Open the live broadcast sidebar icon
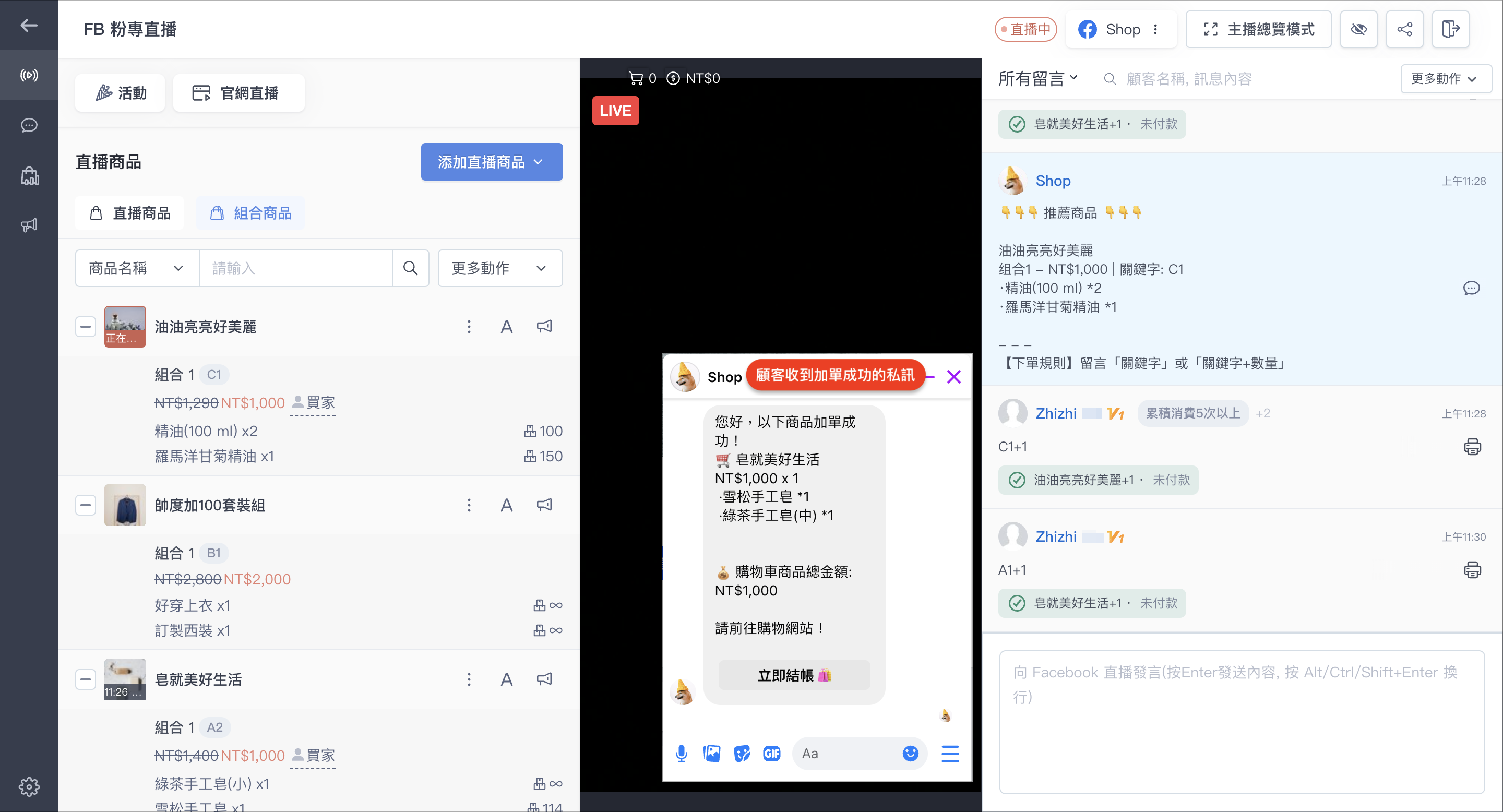The width and height of the screenshot is (1503, 812). pyautogui.click(x=29, y=75)
